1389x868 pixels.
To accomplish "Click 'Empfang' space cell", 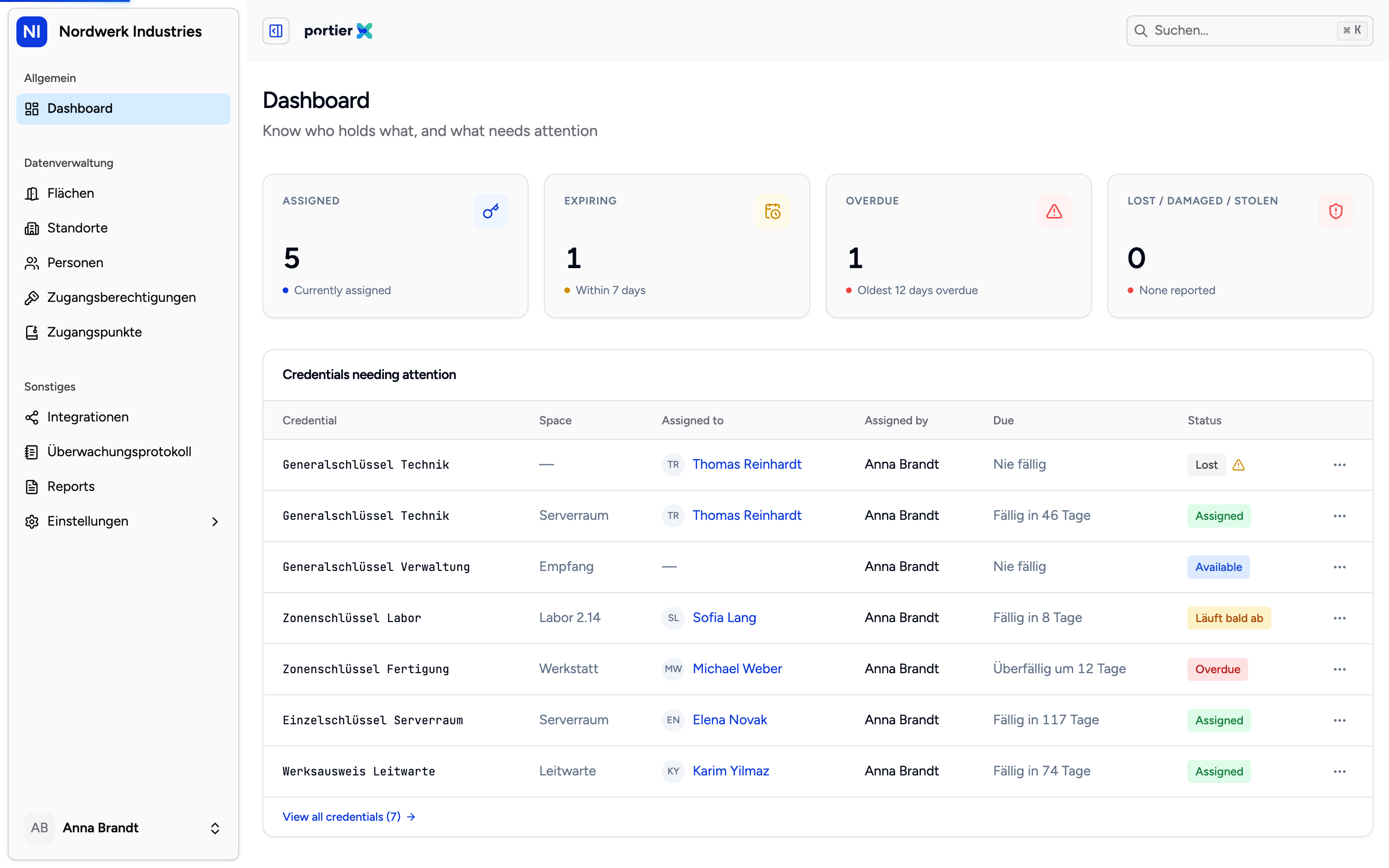I will pyautogui.click(x=566, y=567).
